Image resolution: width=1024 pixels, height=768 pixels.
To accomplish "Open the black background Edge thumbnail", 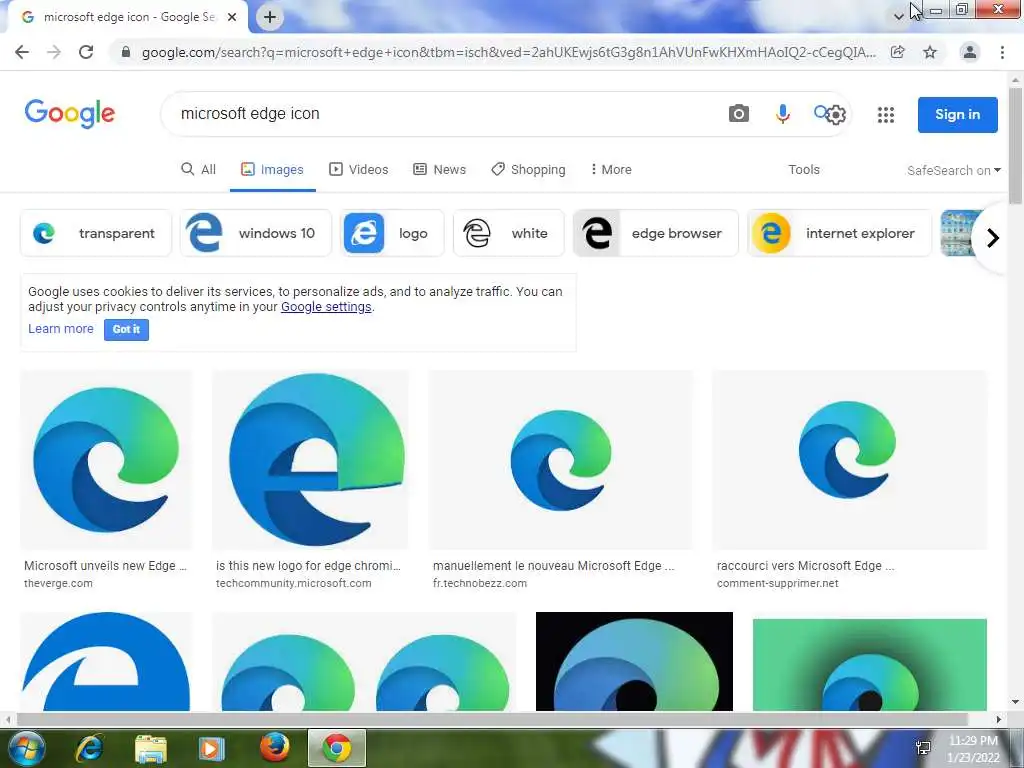I will (634, 661).
